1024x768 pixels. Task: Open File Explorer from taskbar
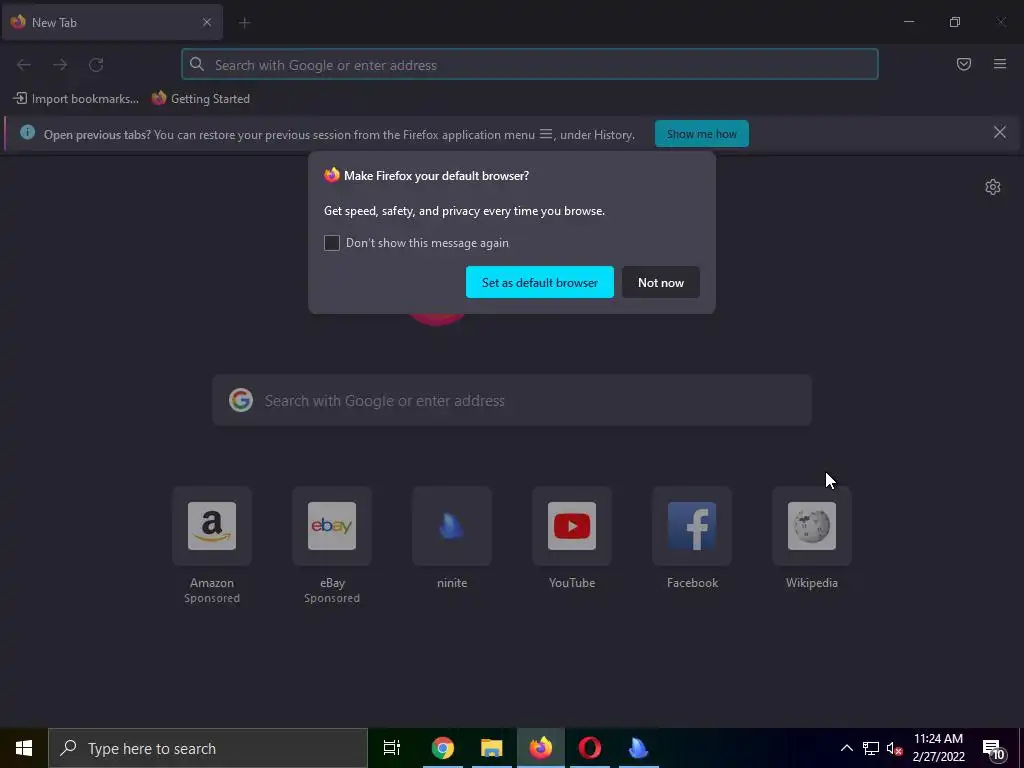491,748
